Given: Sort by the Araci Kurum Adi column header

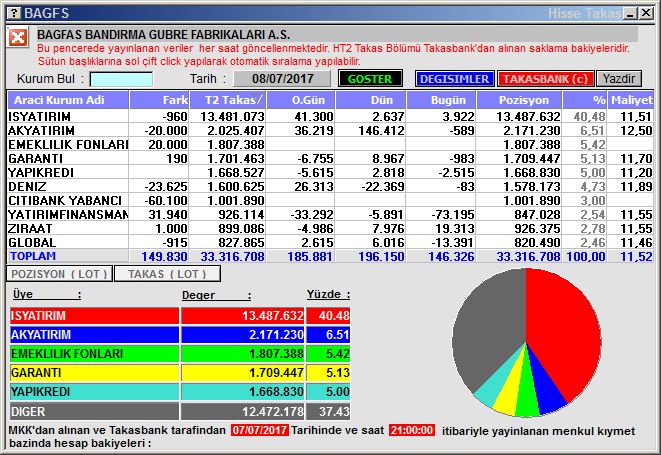Looking at the screenshot, I should click(x=68, y=100).
